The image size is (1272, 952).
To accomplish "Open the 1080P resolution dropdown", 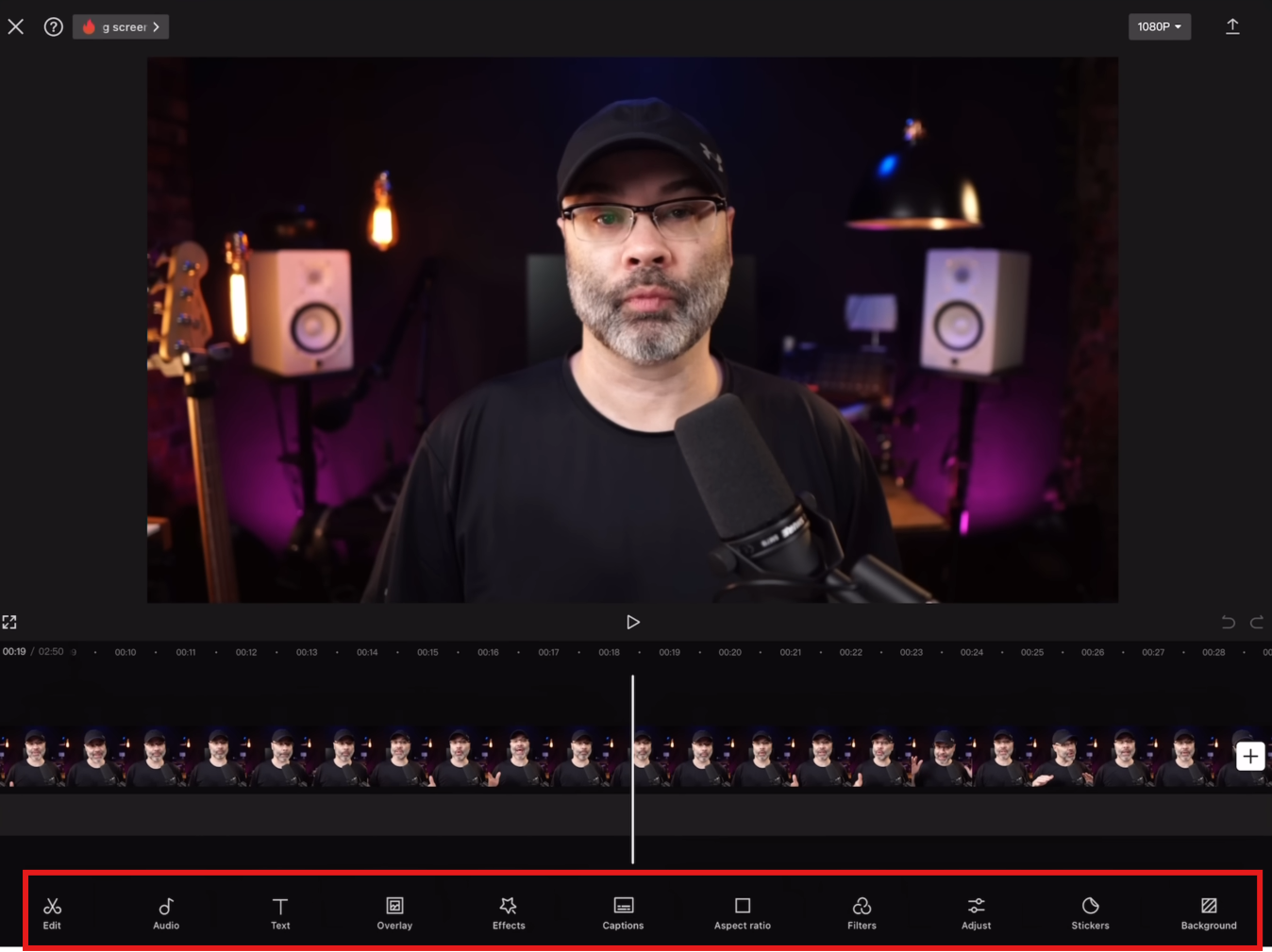I will tap(1160, 26).
